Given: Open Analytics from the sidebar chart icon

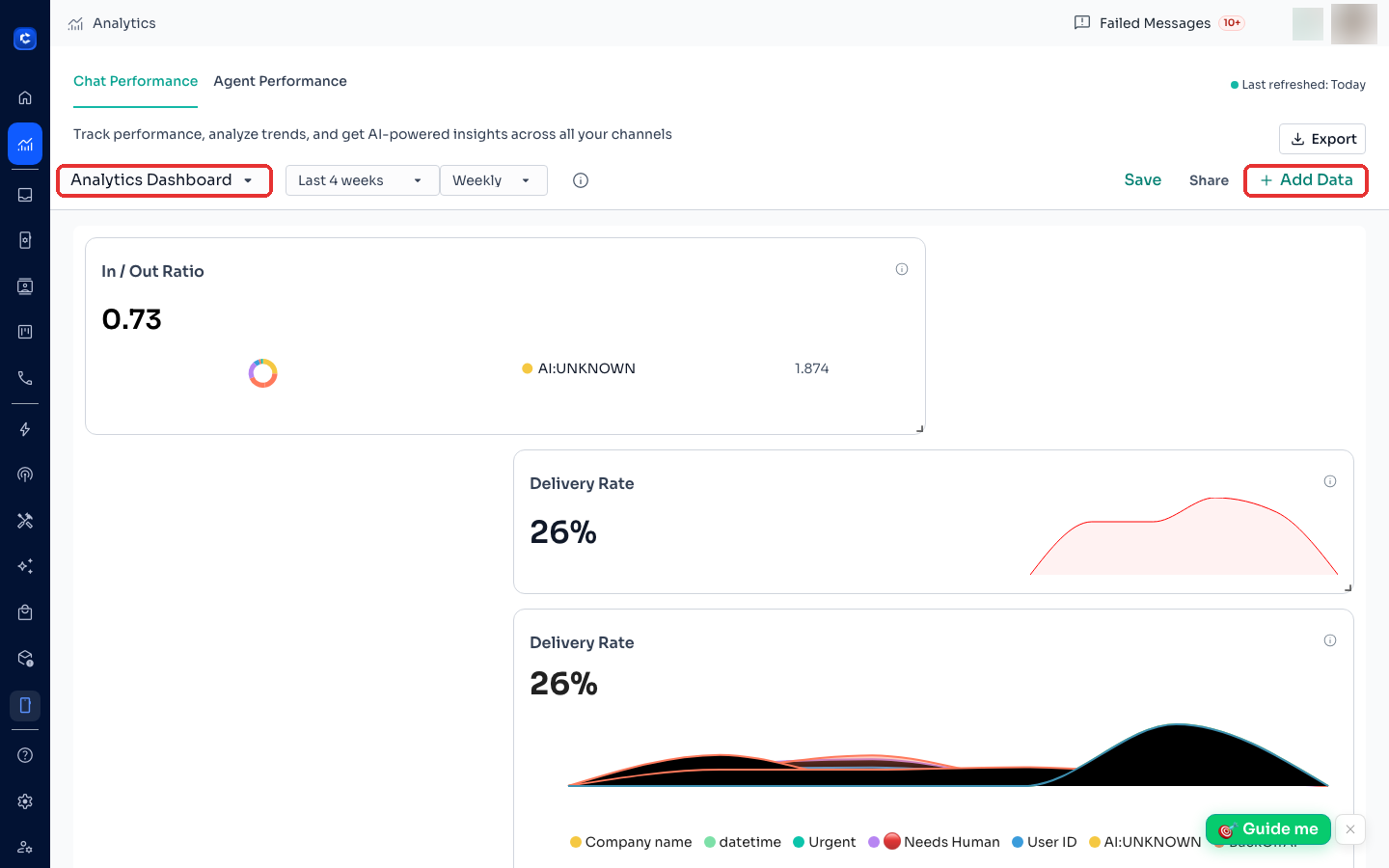Looking at the screenshot, I should (x=25, y=145).
